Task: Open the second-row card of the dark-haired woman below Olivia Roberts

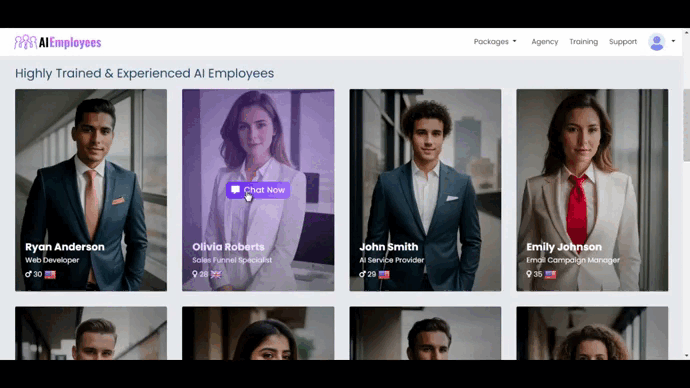Action: (x=258, y=333)
